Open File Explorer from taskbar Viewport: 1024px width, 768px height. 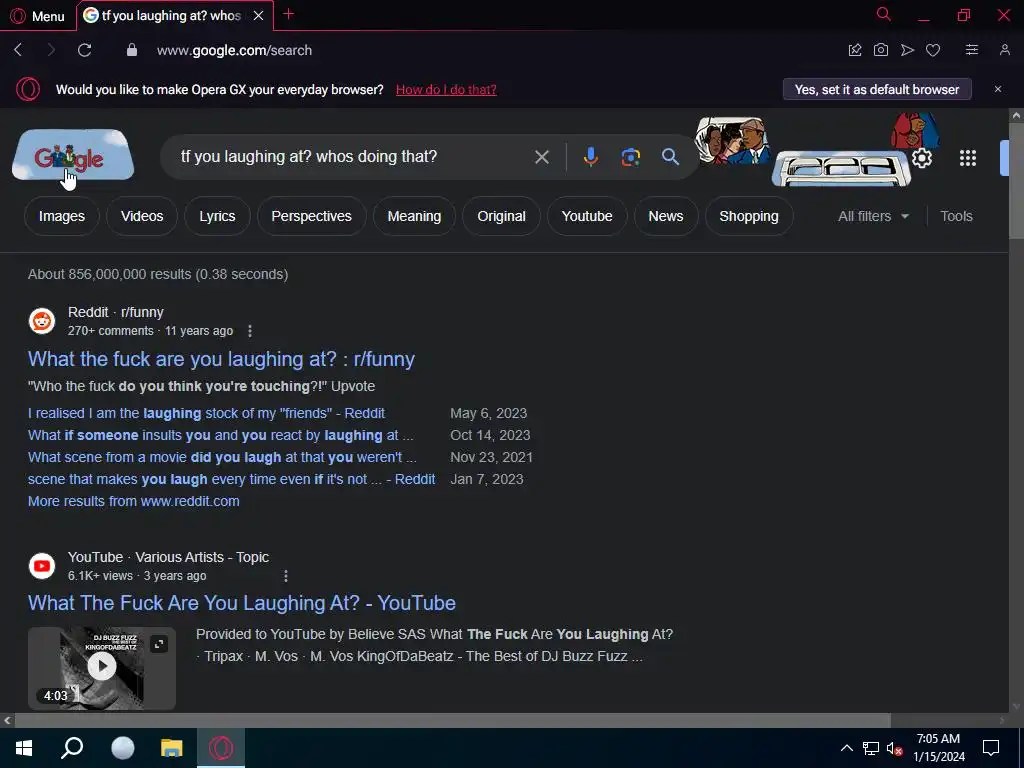click(x=172, y=748)
